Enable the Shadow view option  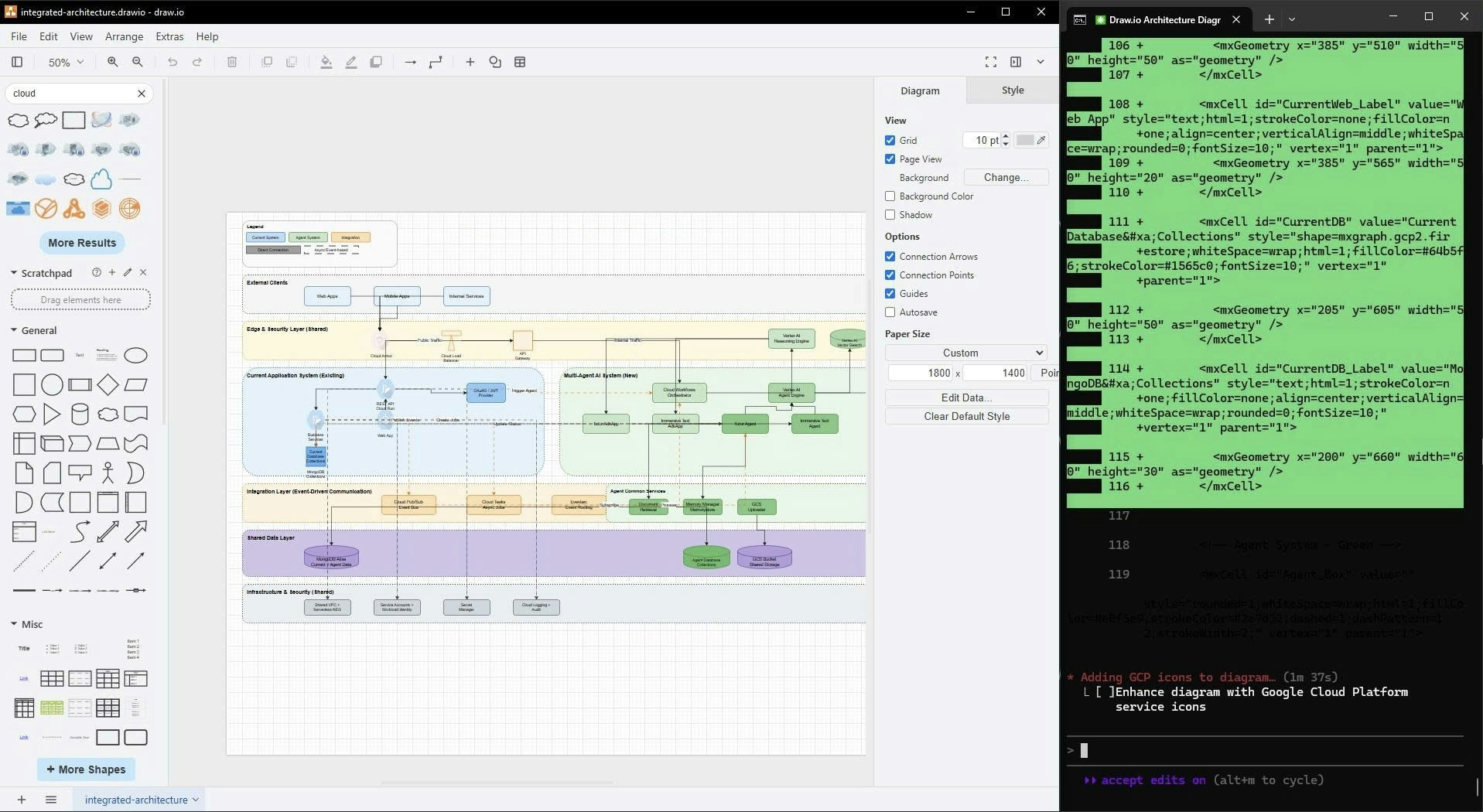click(x=890, y=214)
